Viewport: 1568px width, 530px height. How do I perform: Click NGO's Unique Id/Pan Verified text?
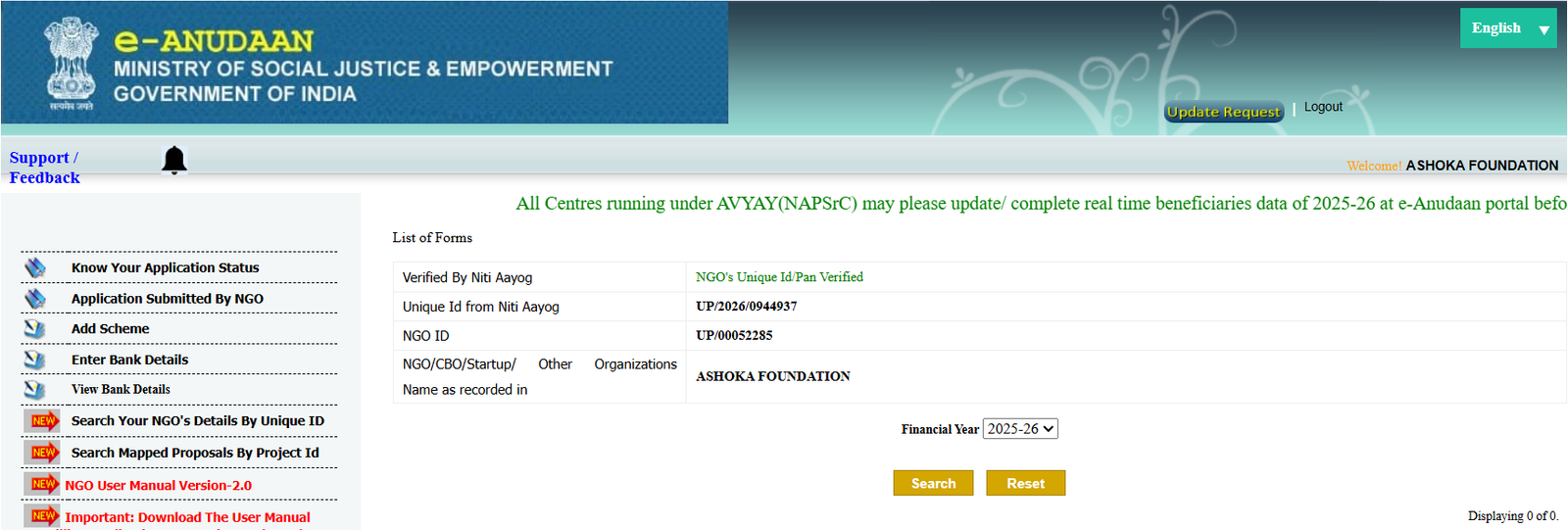779,277
